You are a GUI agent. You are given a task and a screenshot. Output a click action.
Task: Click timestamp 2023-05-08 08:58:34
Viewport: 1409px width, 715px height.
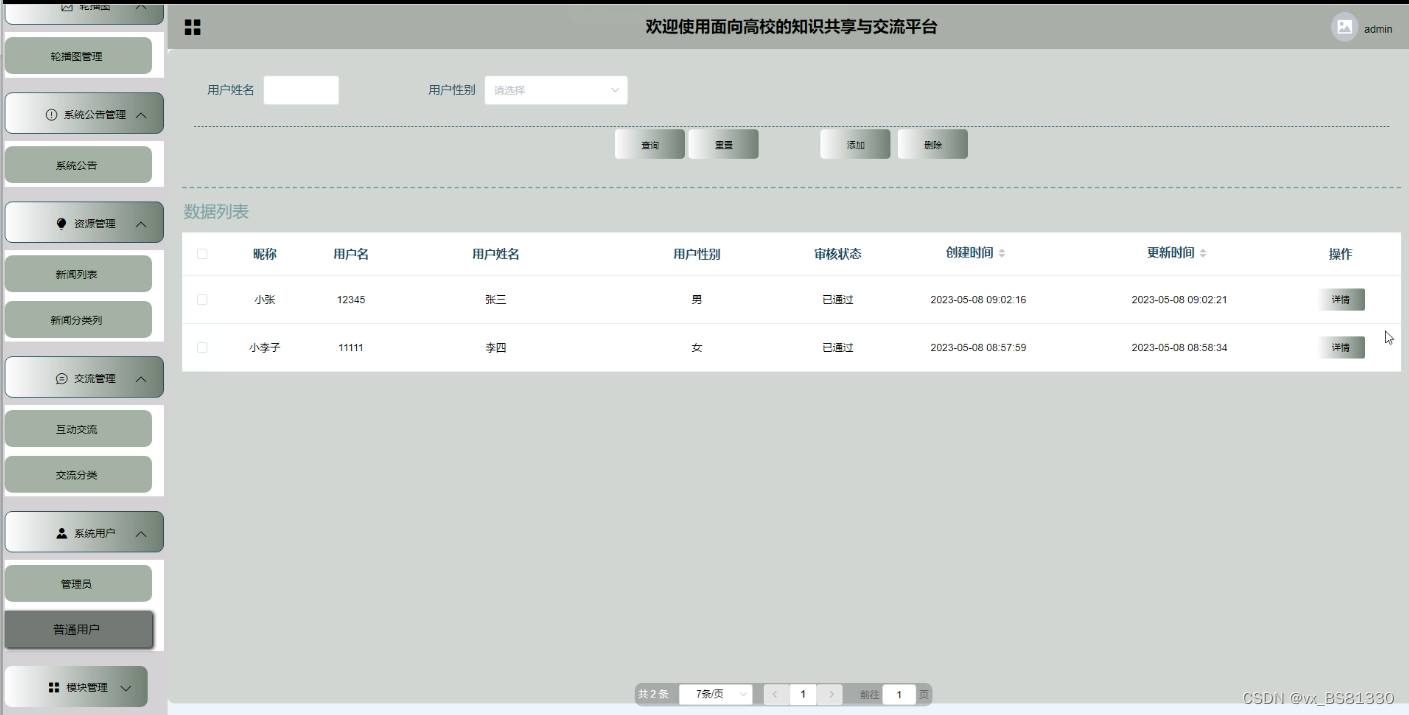pos(1179,348)
